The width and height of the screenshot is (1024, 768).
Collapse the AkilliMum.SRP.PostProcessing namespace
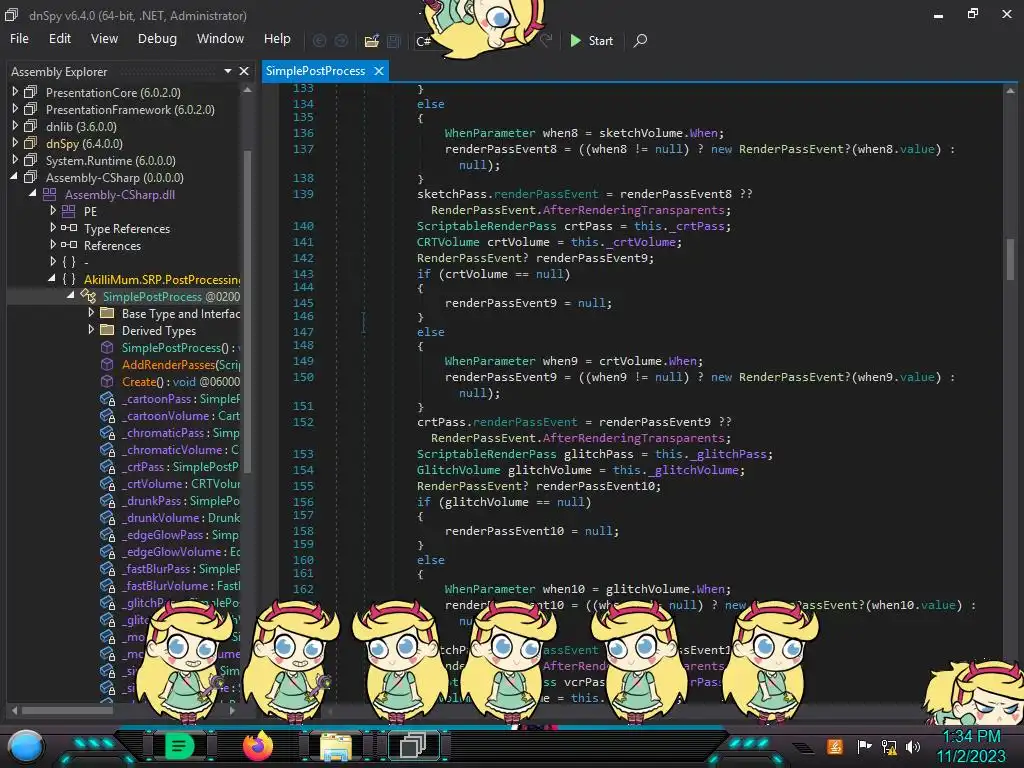coord(52,279)
